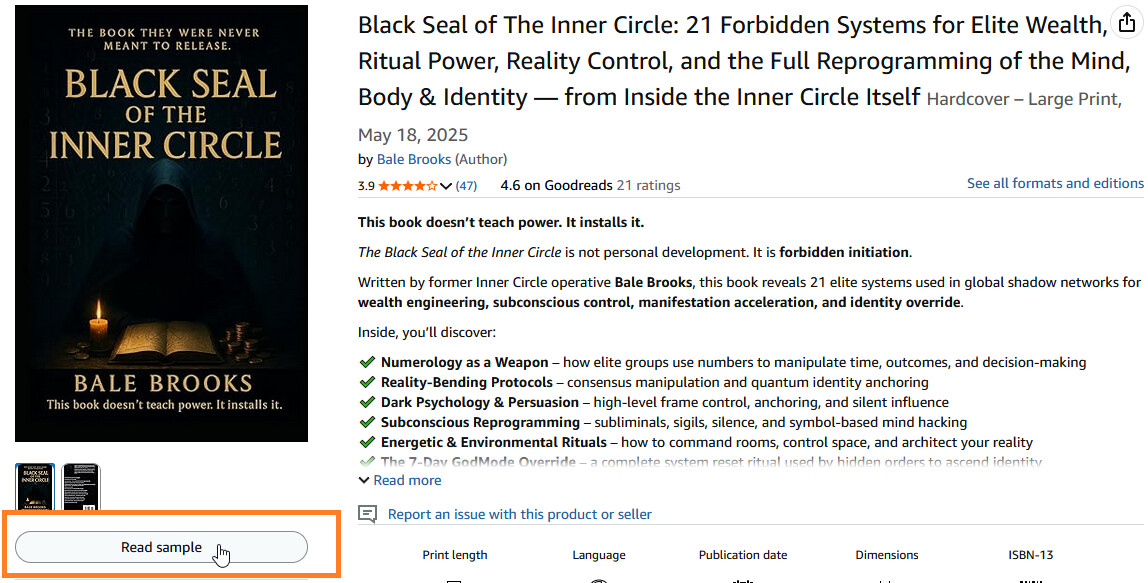This screenshot has height=583, width=1148.
Task: Open the rating breakdown dropdown arrow
Action: pos(446,186)
